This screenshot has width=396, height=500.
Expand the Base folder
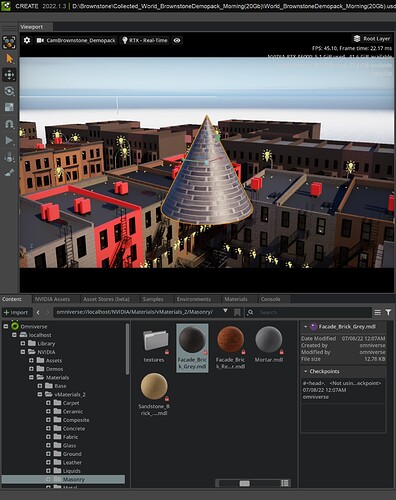click(40, 386)
